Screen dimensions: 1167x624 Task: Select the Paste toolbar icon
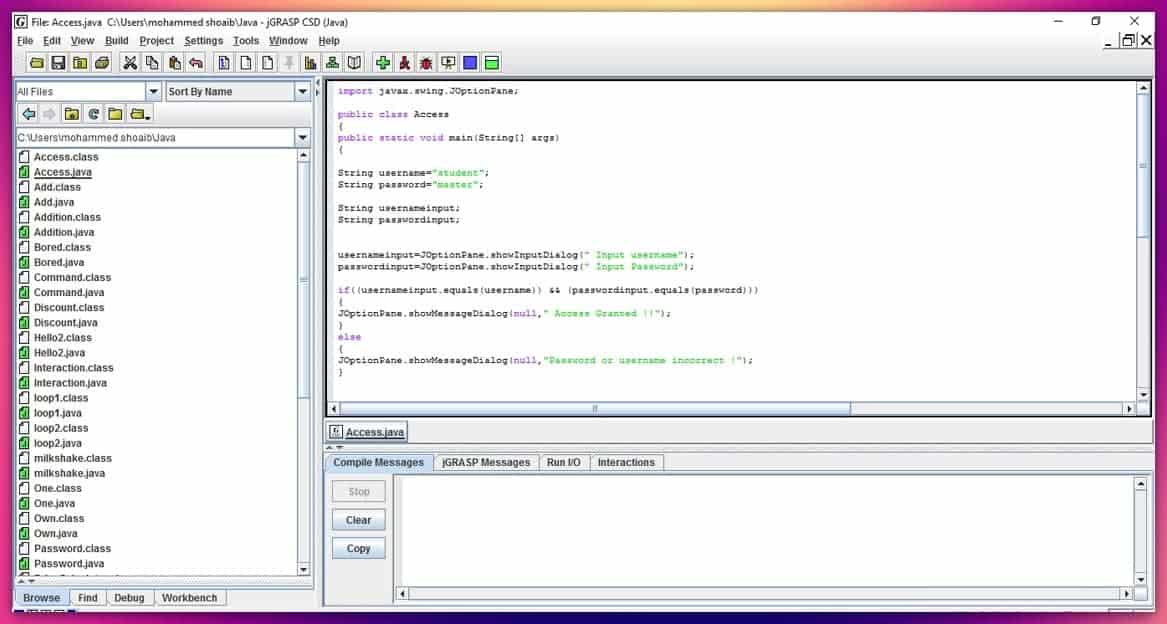tap(172, 61)
